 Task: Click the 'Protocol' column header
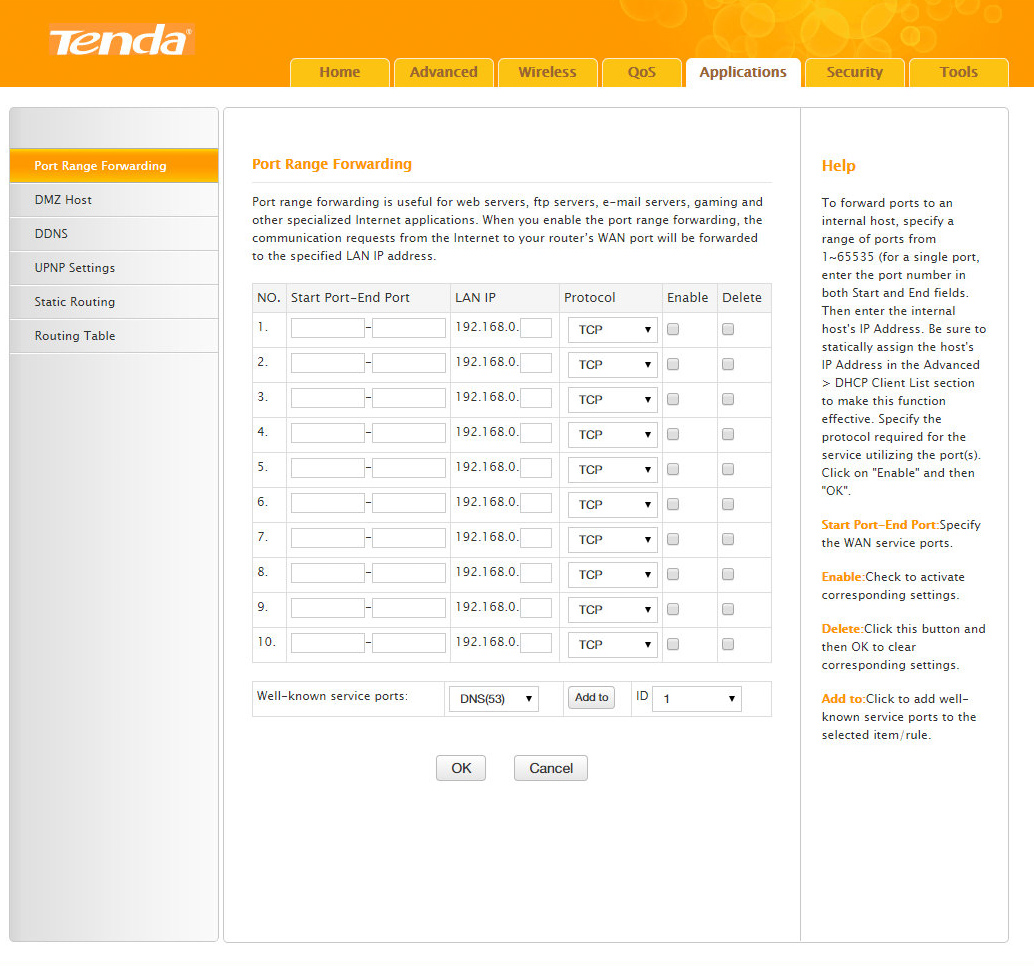point(589,297)
